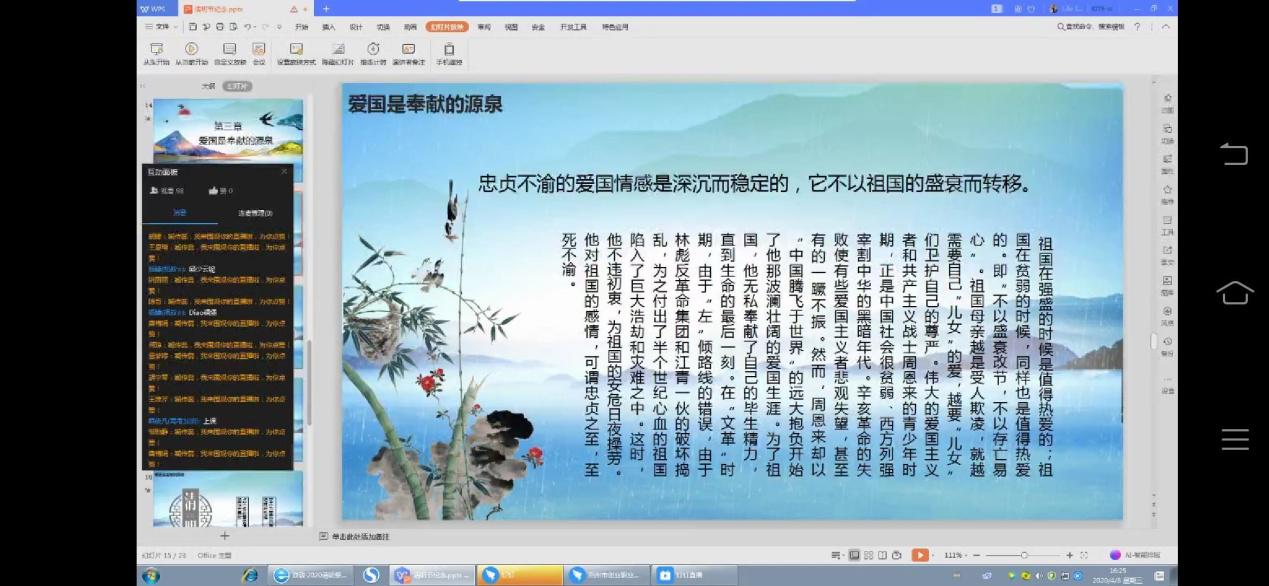Screen dimensions: 1269x586
Task: Open the 文件 (File) menu dropdown
Action: [x=160, y=27]
